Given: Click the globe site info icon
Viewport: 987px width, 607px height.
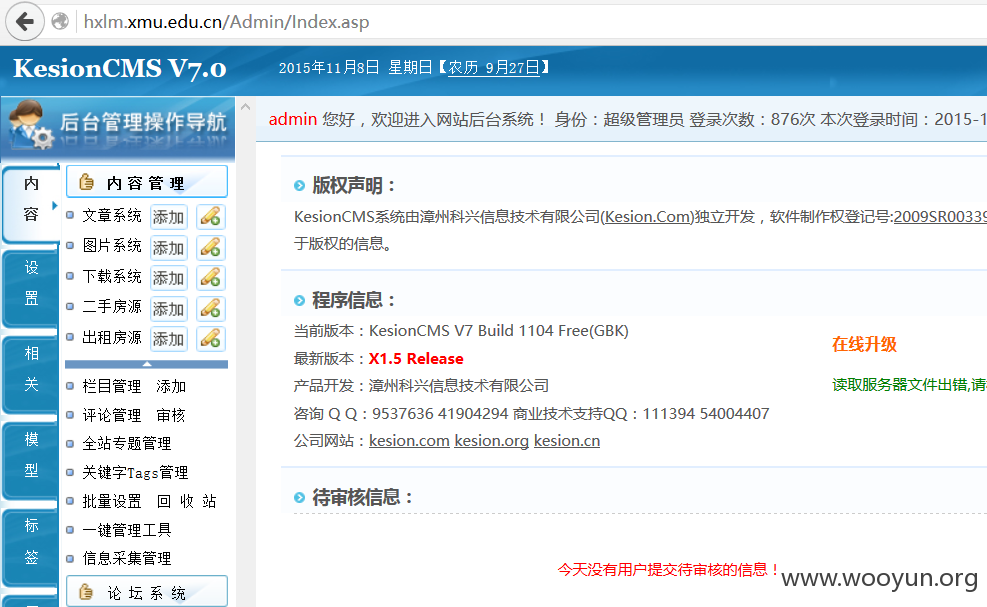Looking at the screenshot, I should click(x=60, y=21).
